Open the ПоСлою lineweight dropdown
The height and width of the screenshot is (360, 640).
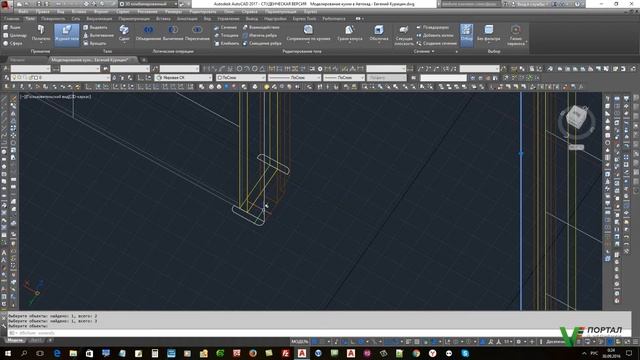click(344, 78)
